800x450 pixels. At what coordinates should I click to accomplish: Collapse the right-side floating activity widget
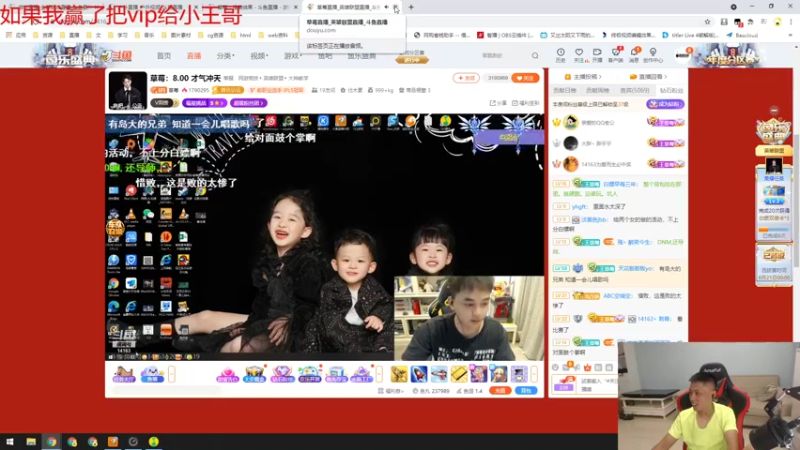pos(774,110)
